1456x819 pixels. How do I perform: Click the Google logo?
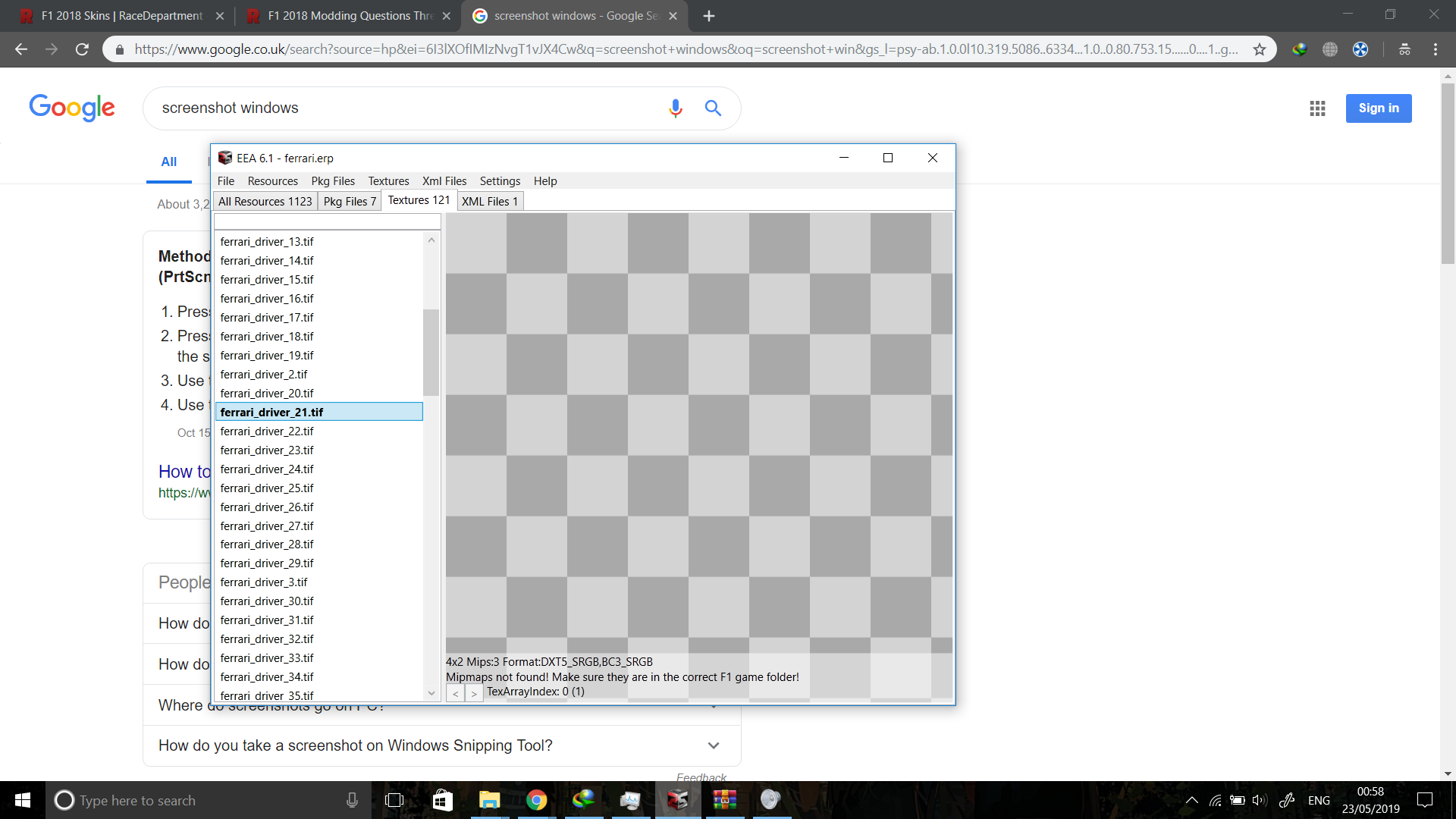tap(72, 108)
